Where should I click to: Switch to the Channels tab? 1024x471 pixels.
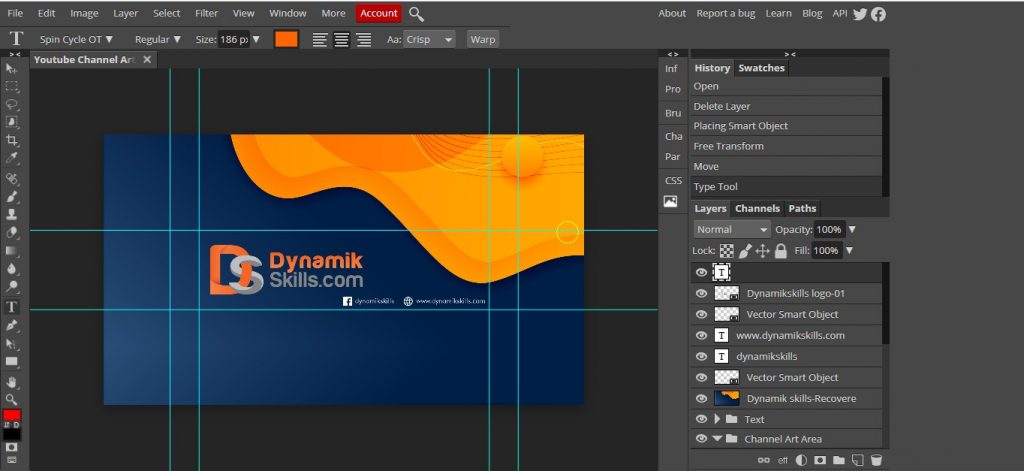pyautogui.click(x=758, y=208)
